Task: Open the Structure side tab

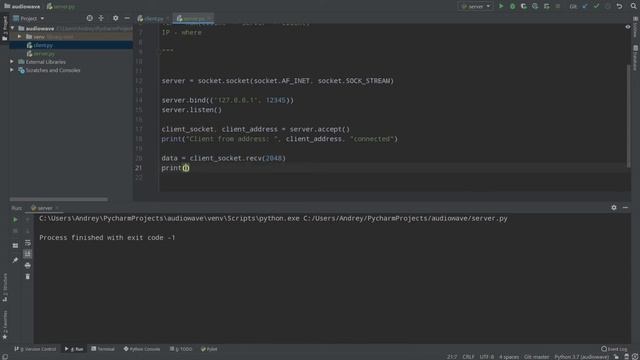Action: pyautogui.click(x=4, y=287)
